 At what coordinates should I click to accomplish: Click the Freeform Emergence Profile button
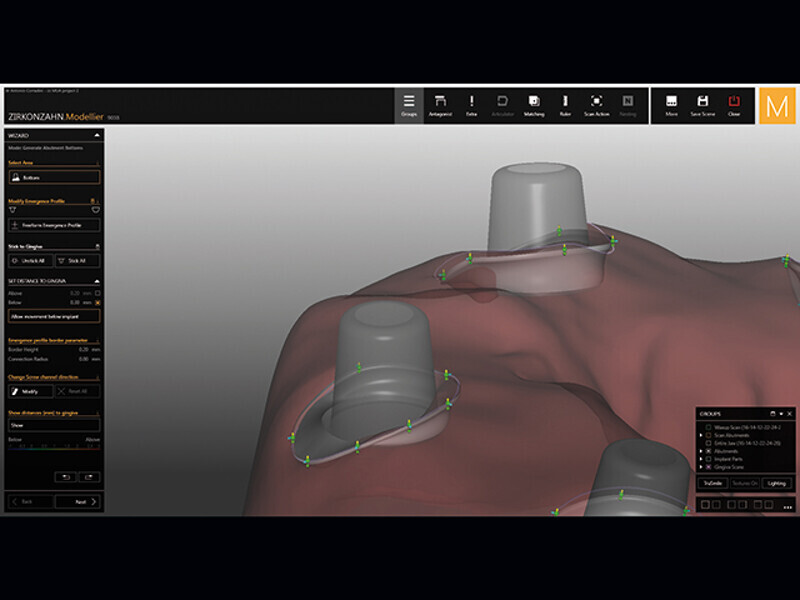tap(54, 226)
